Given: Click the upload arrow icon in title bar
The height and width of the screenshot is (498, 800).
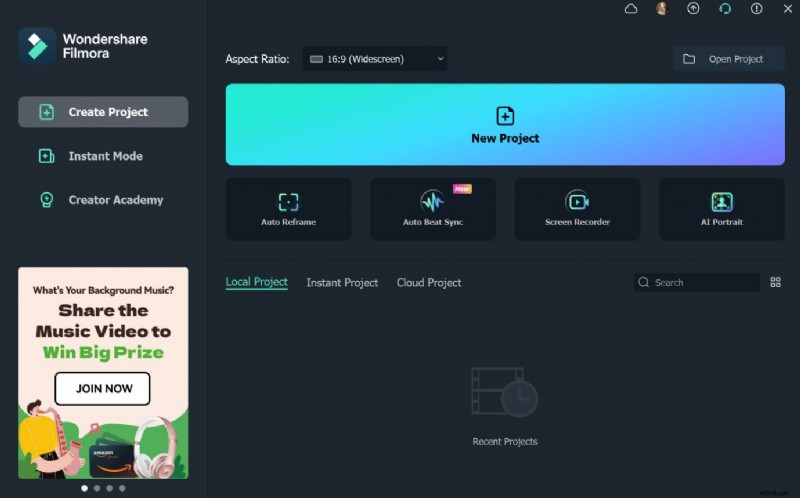Looking at the screenshot, I should pyautogui.click(x=693, y=9).
